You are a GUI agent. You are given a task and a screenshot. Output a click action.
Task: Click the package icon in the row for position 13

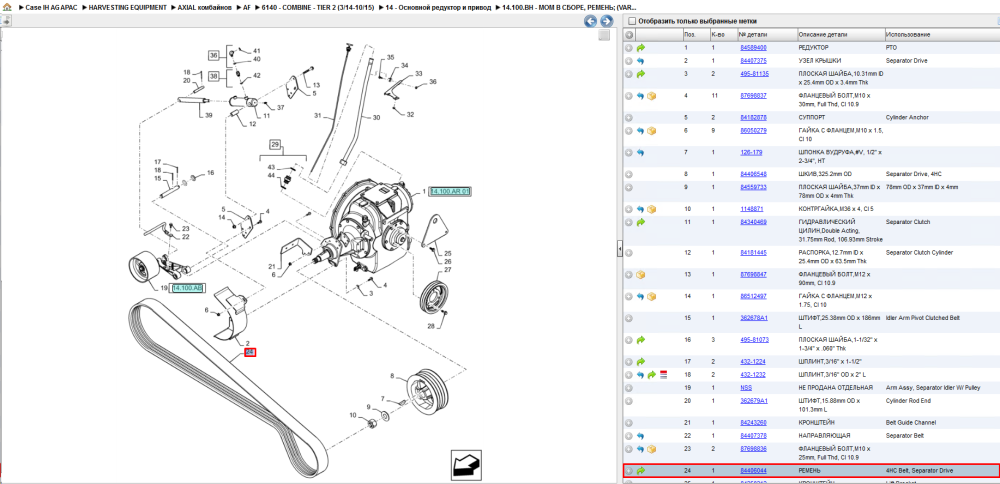tap(641, 274)
